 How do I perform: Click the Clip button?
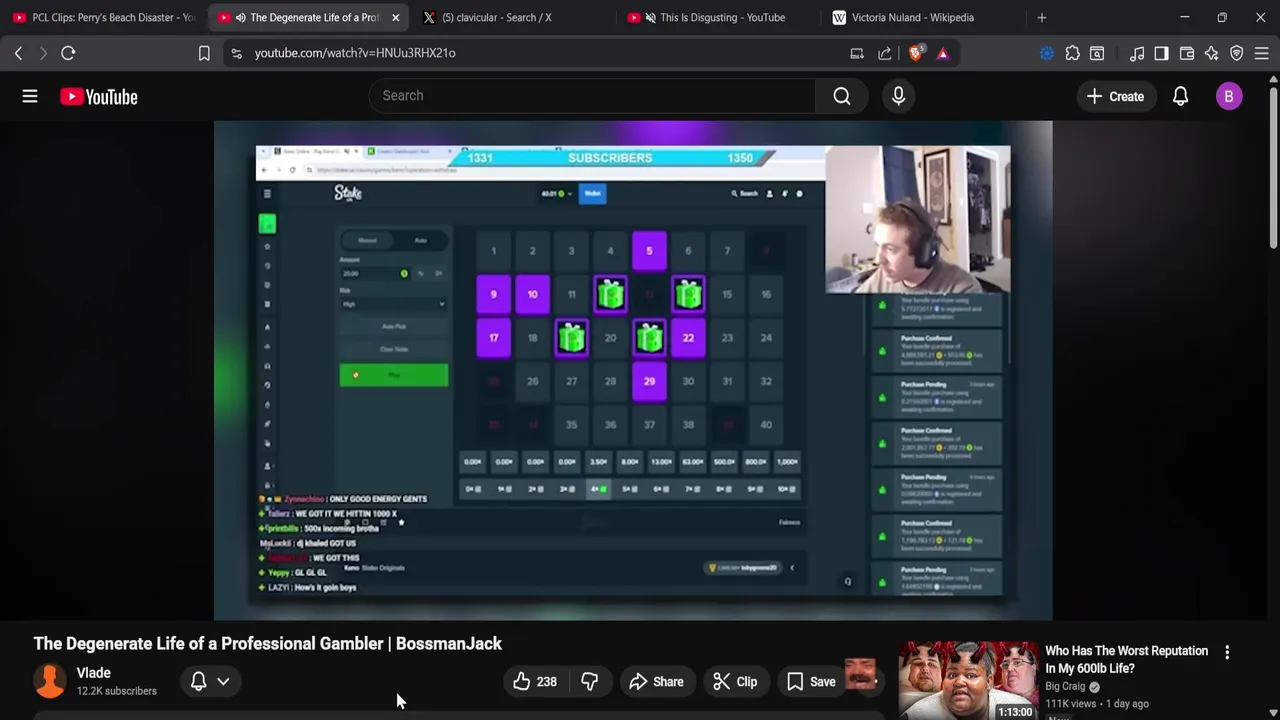click(735, 682)
